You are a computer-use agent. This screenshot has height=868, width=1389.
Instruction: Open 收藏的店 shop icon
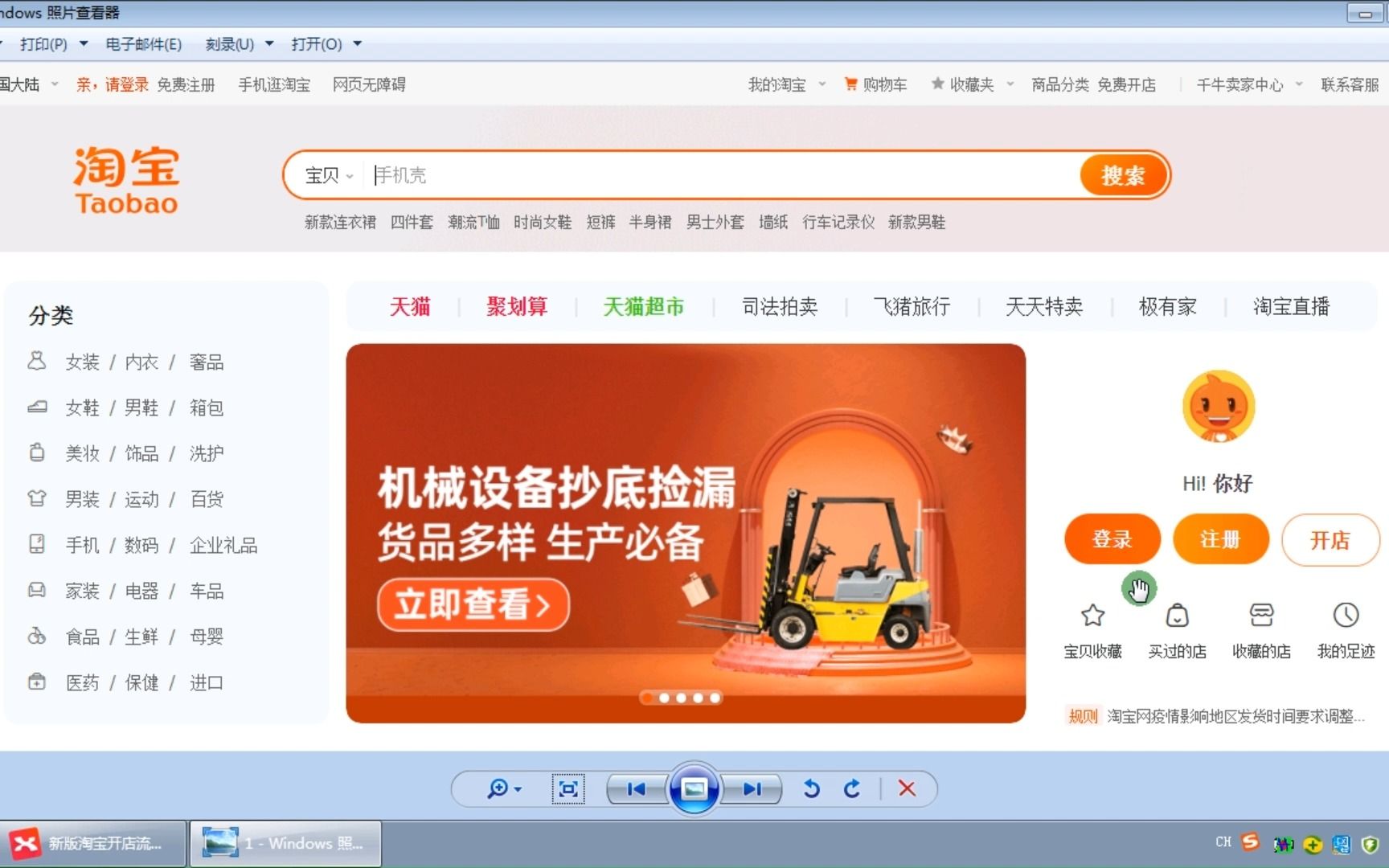pyautogui.click(x=1262, y=616)
